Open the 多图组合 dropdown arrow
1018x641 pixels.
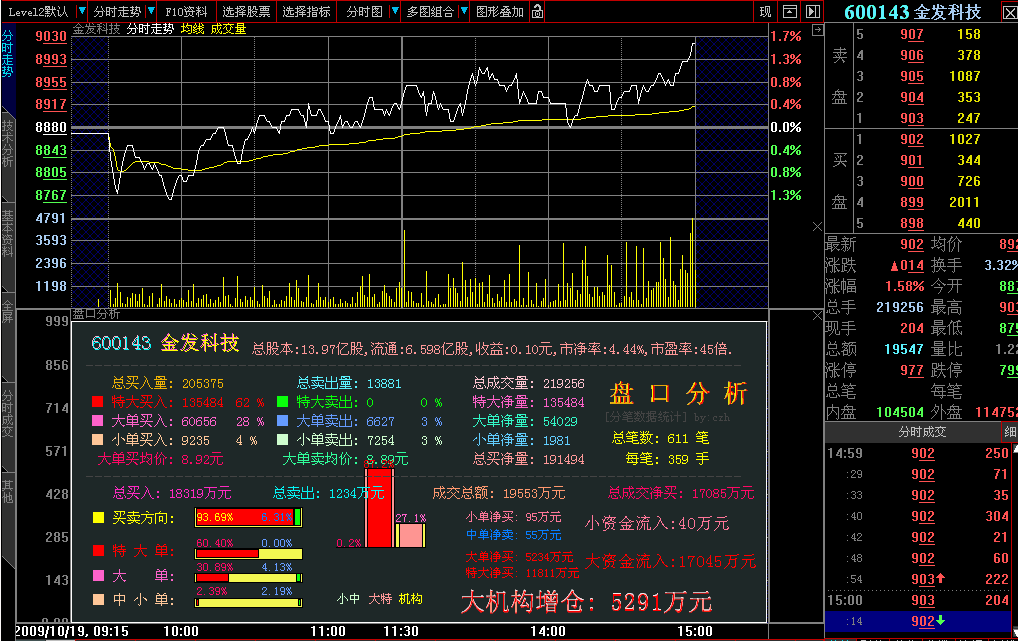tap(464, 12)
